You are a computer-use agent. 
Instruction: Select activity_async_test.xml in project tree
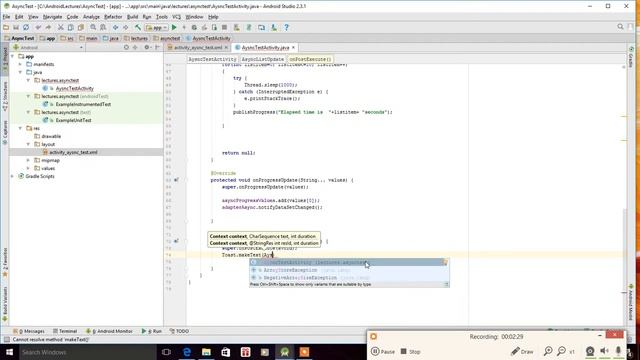[x=73, y=152]
